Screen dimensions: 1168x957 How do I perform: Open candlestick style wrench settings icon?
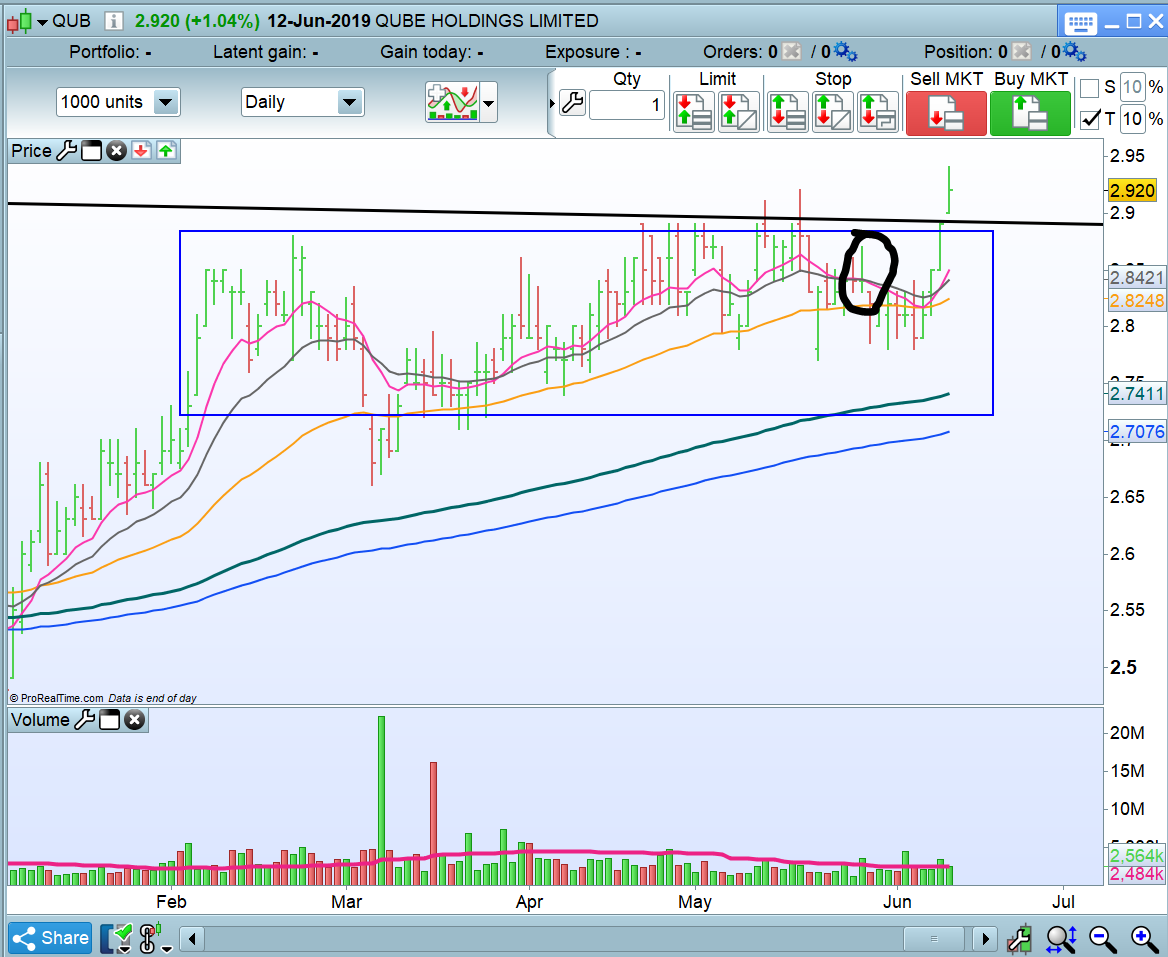(x=1021, y=938)
